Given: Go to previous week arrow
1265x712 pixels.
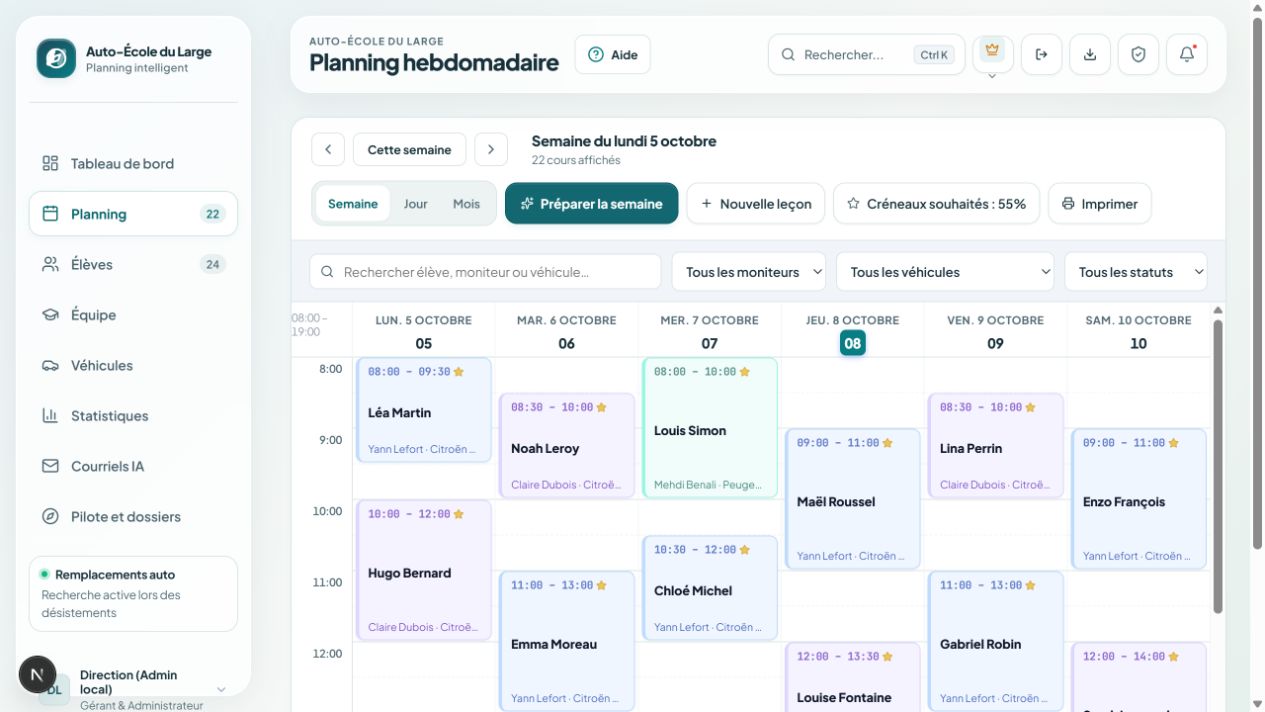Looking at the screenshot, I should 328,150.
